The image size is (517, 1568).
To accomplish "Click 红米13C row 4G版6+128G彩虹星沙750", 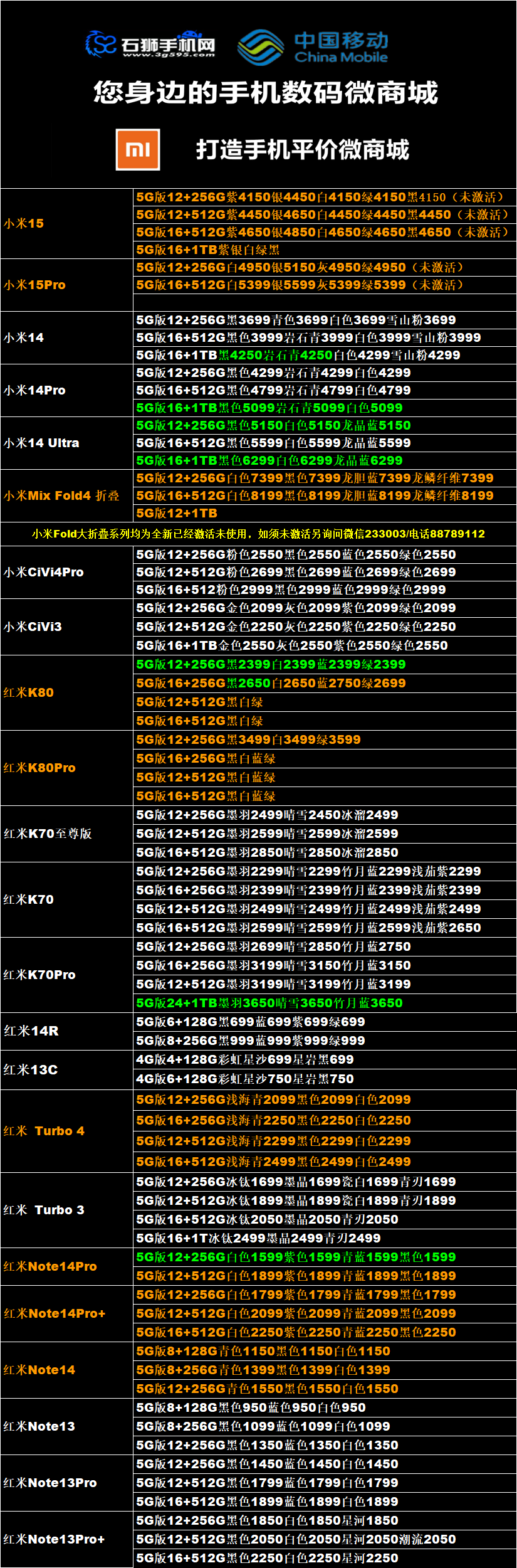I will tap(325, 1079).
